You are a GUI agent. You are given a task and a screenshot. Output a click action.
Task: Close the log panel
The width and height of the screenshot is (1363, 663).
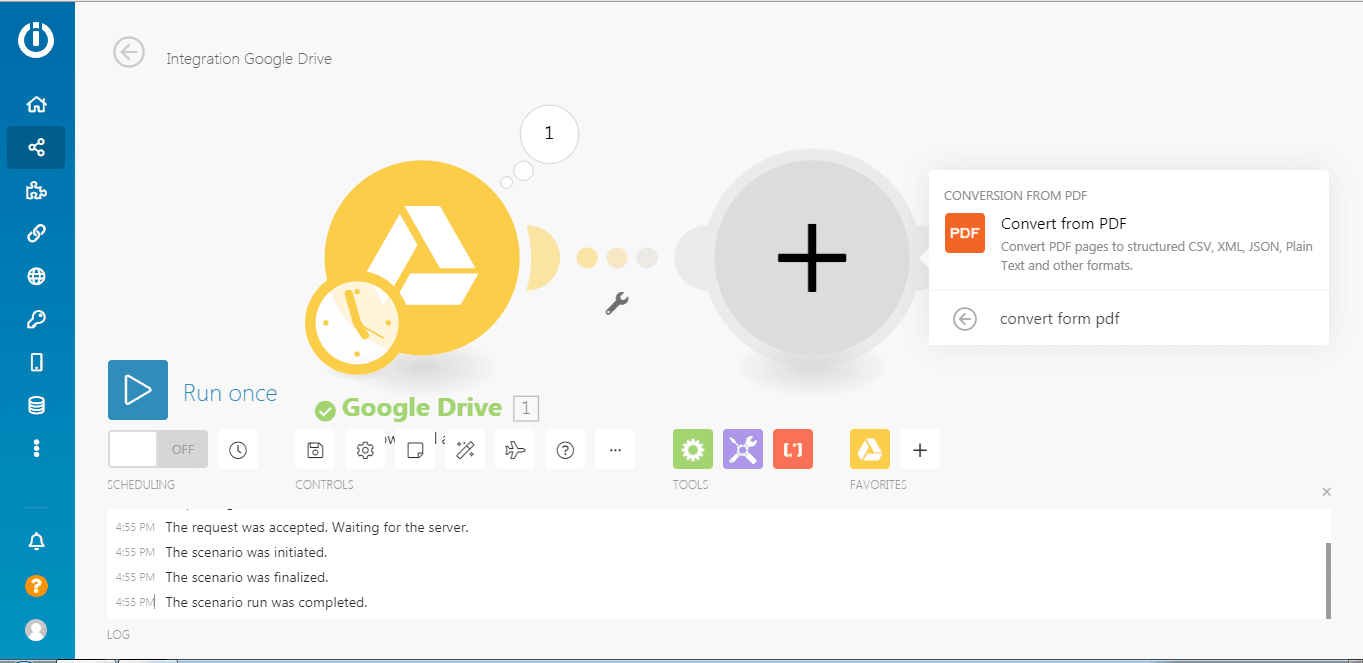(x=1326, y=492)
